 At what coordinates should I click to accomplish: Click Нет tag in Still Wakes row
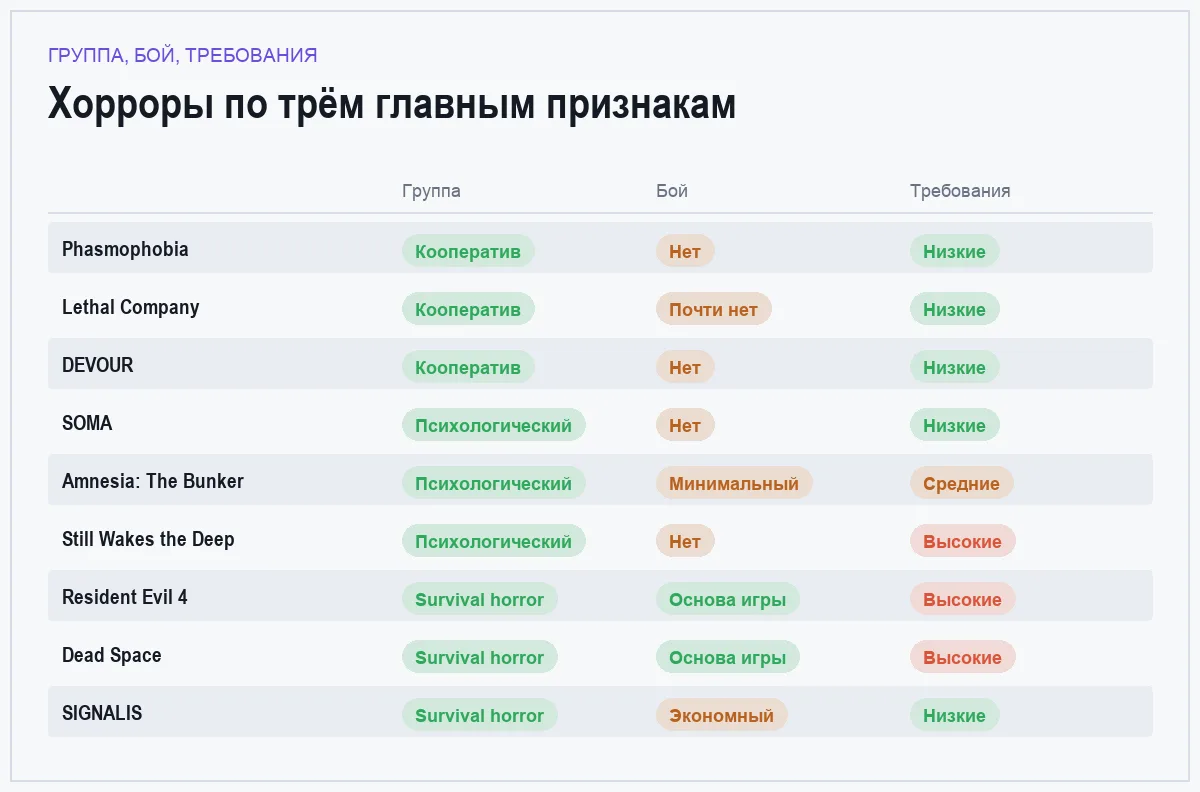tap(685, 541)
